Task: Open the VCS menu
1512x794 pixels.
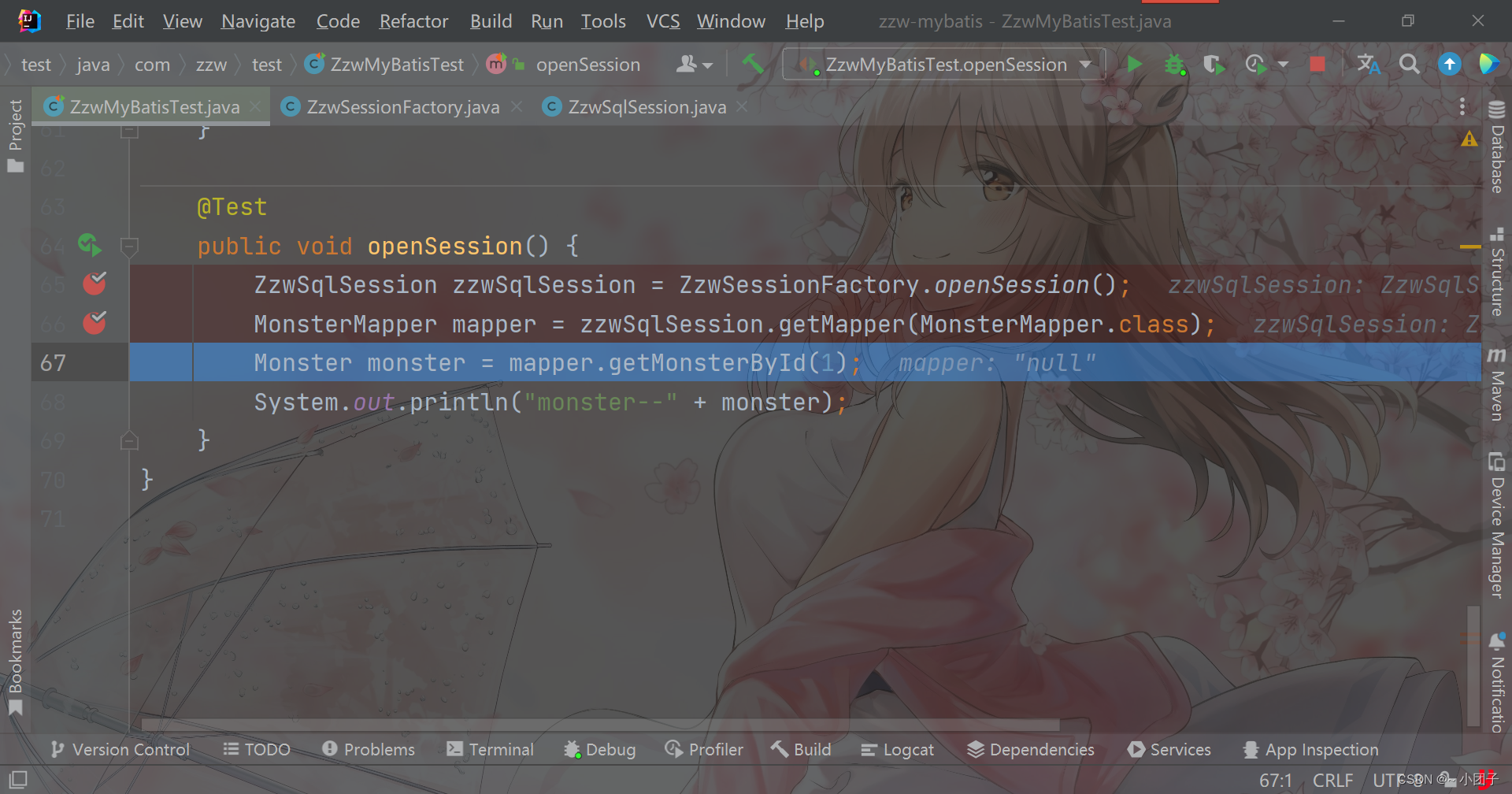Action: (663, 21)
